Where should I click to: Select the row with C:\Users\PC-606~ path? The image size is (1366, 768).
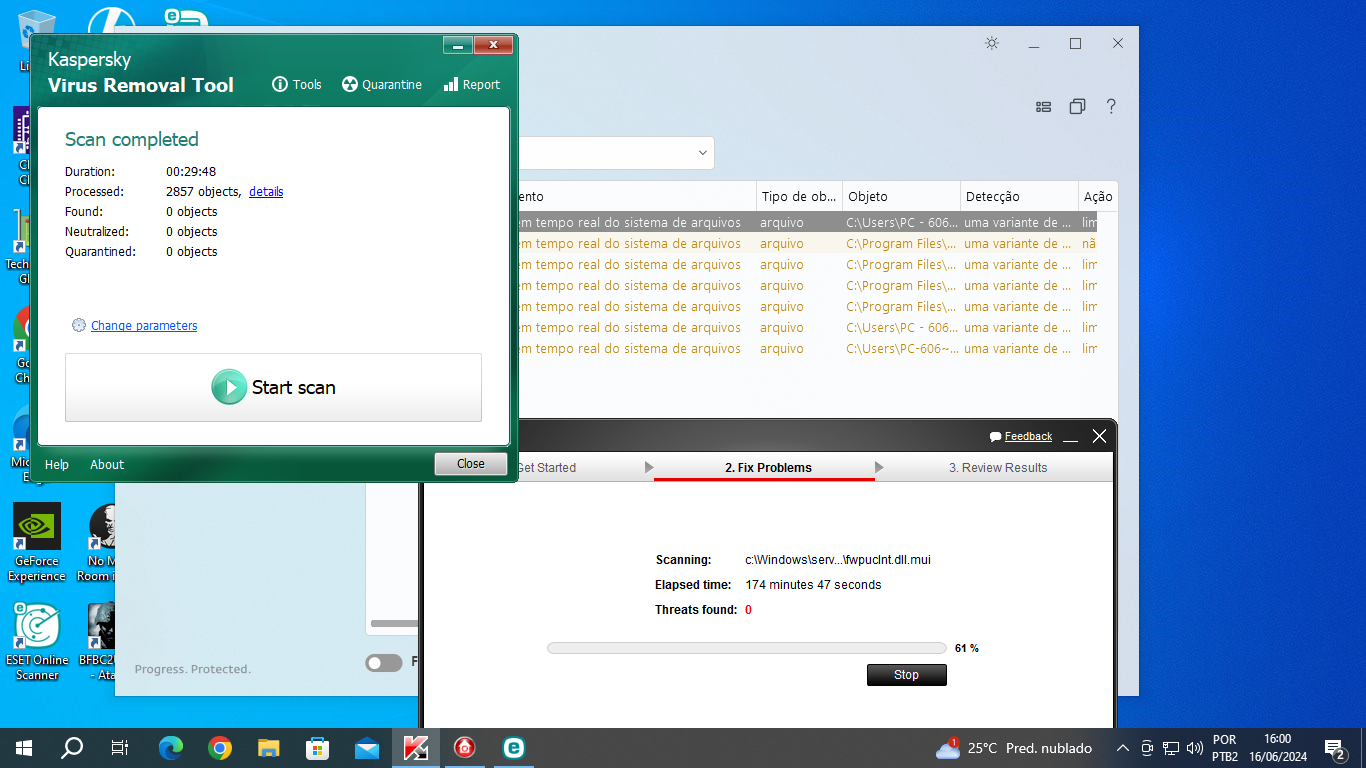(x=807, y=348)
